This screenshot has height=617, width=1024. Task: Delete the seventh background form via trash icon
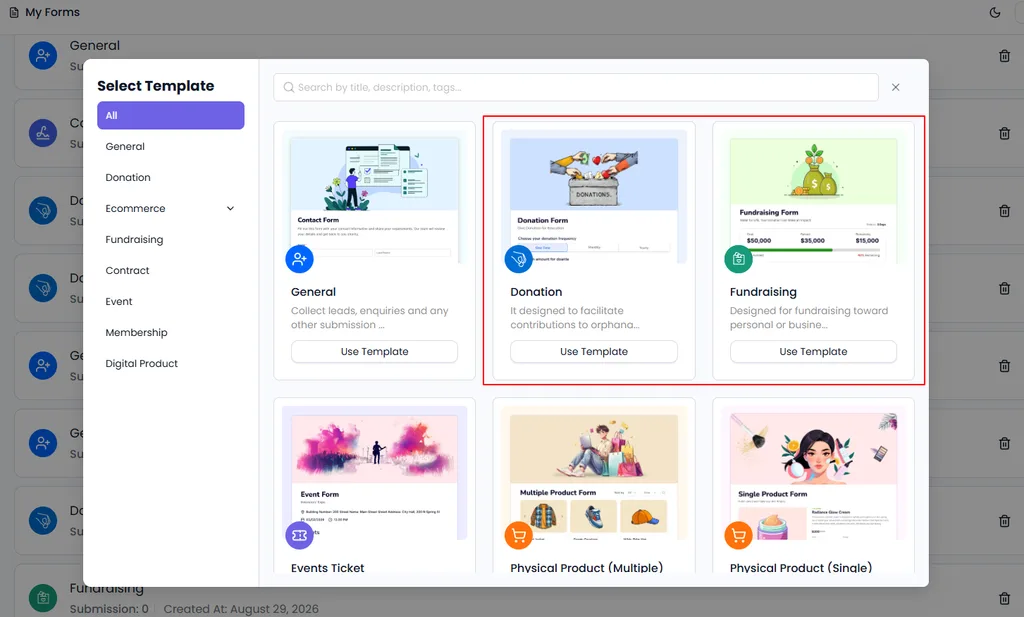[1004, 521]
